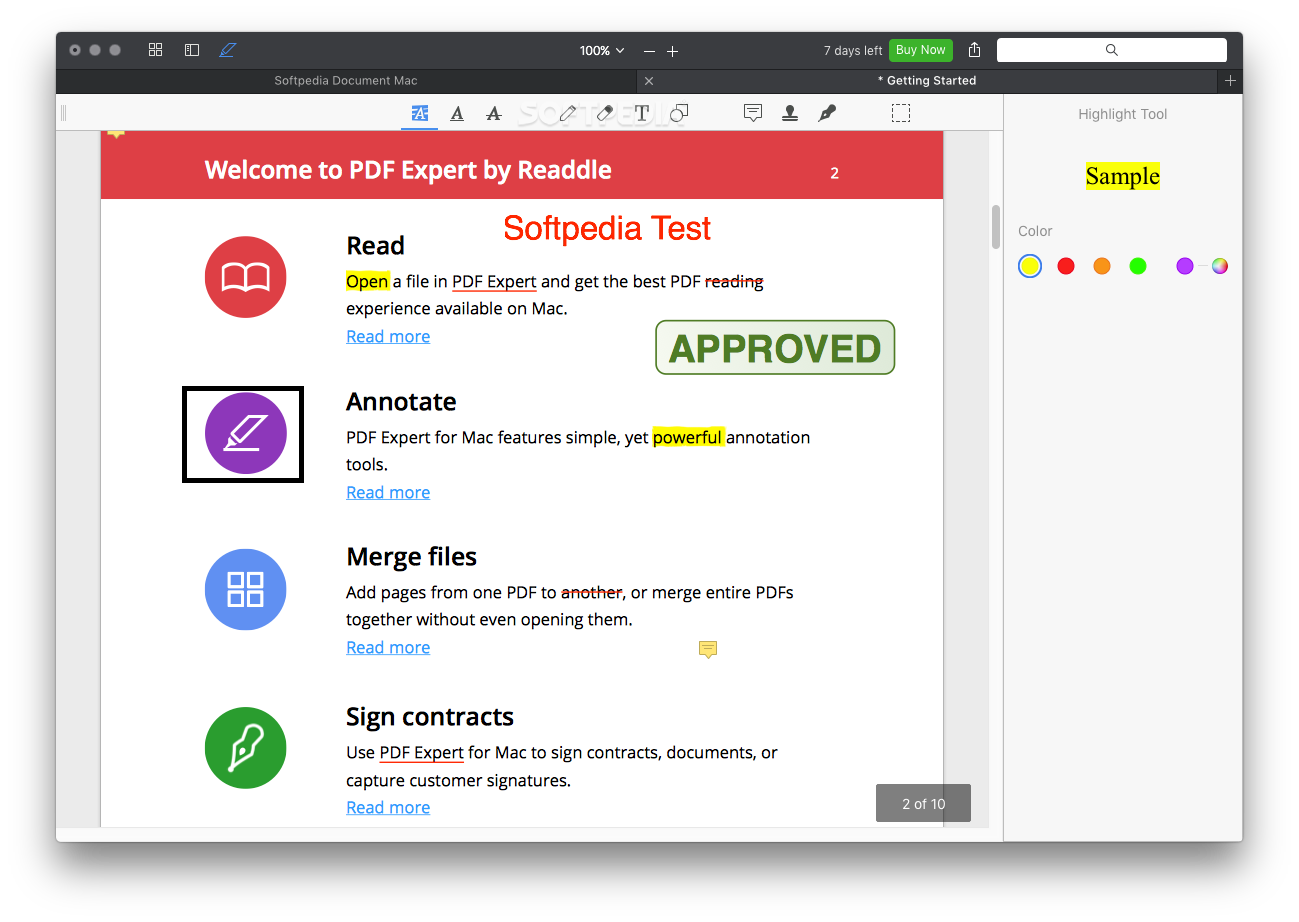Select the Getting Started tab
Viewport: 1299px width, 922px height.
point(928,80)
